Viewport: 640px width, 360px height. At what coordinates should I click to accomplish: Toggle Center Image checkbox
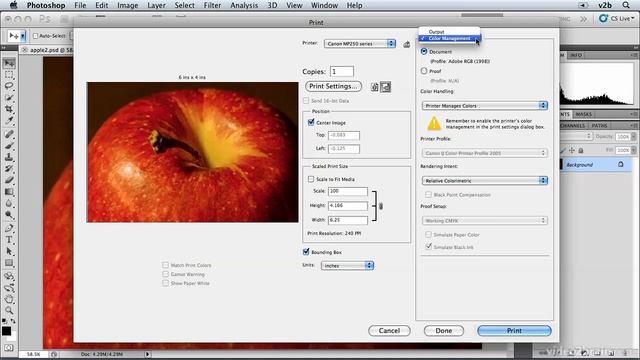311,122
